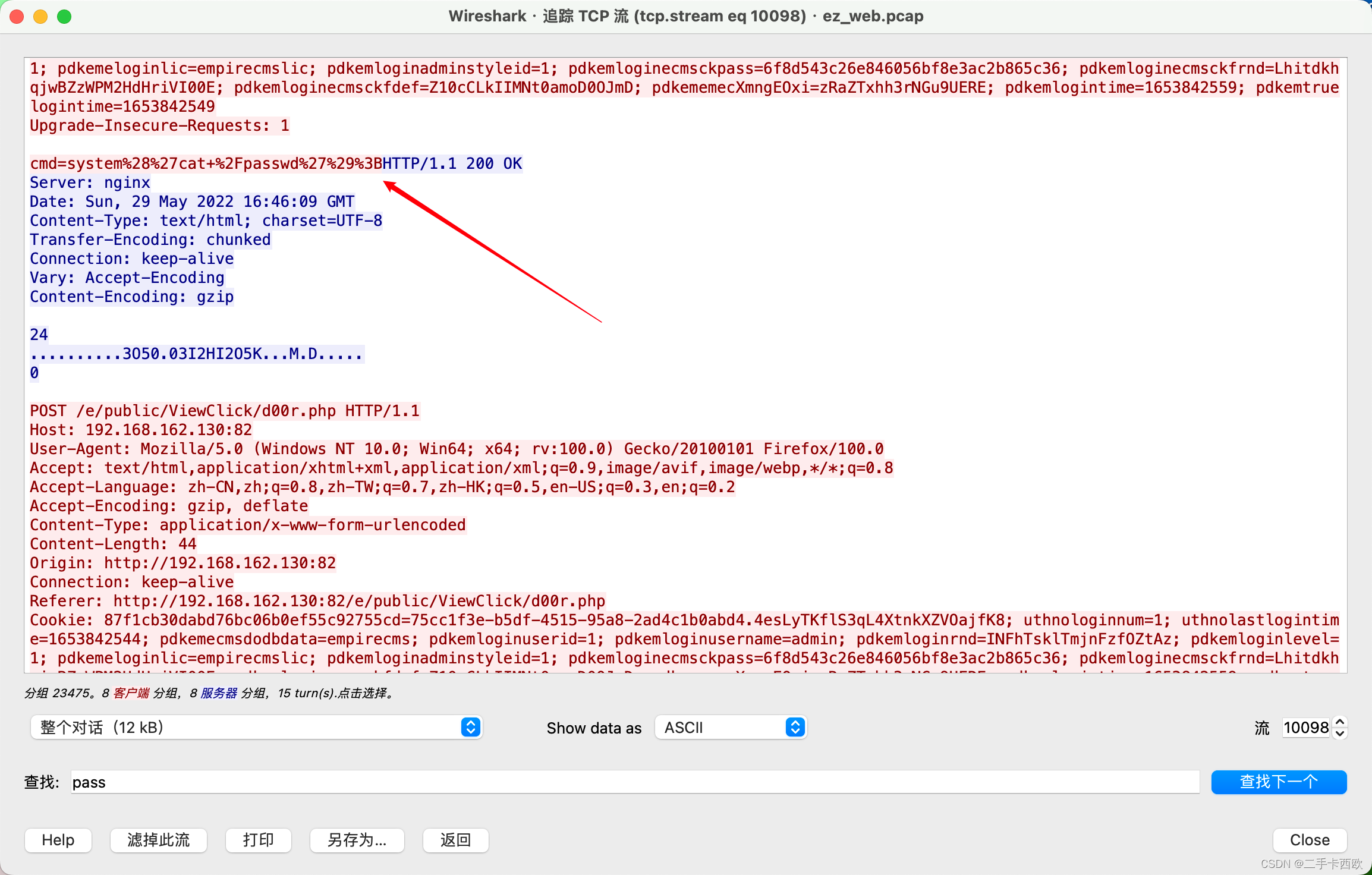Click the POST /e/public/ViewClick/d00r.php request line
Viewport: 1372px width, 875px height.
[225, 411]
